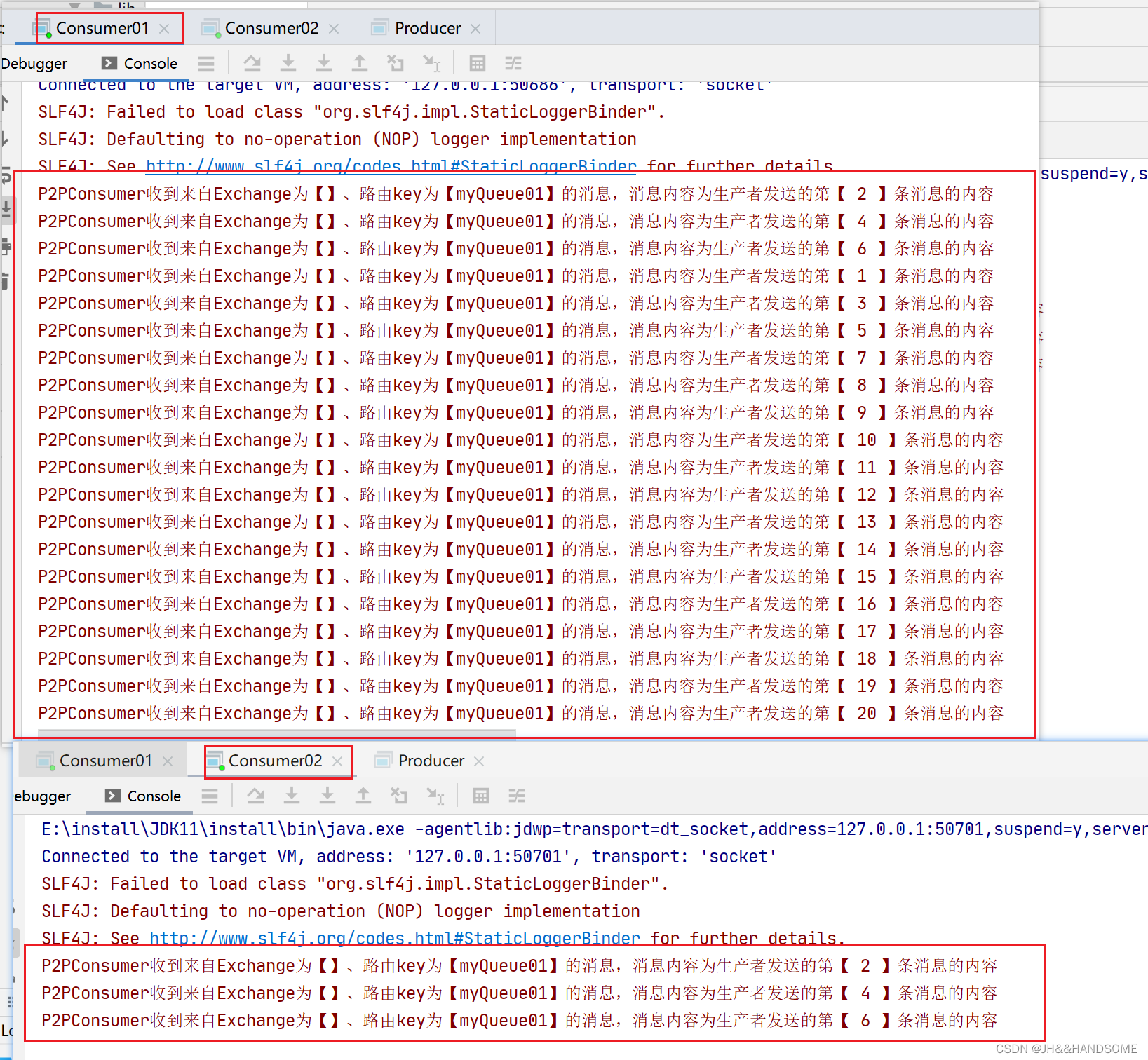1148x1060 pixels.
Task: Click upper console line for message 【 16 】
Action: 521,604
